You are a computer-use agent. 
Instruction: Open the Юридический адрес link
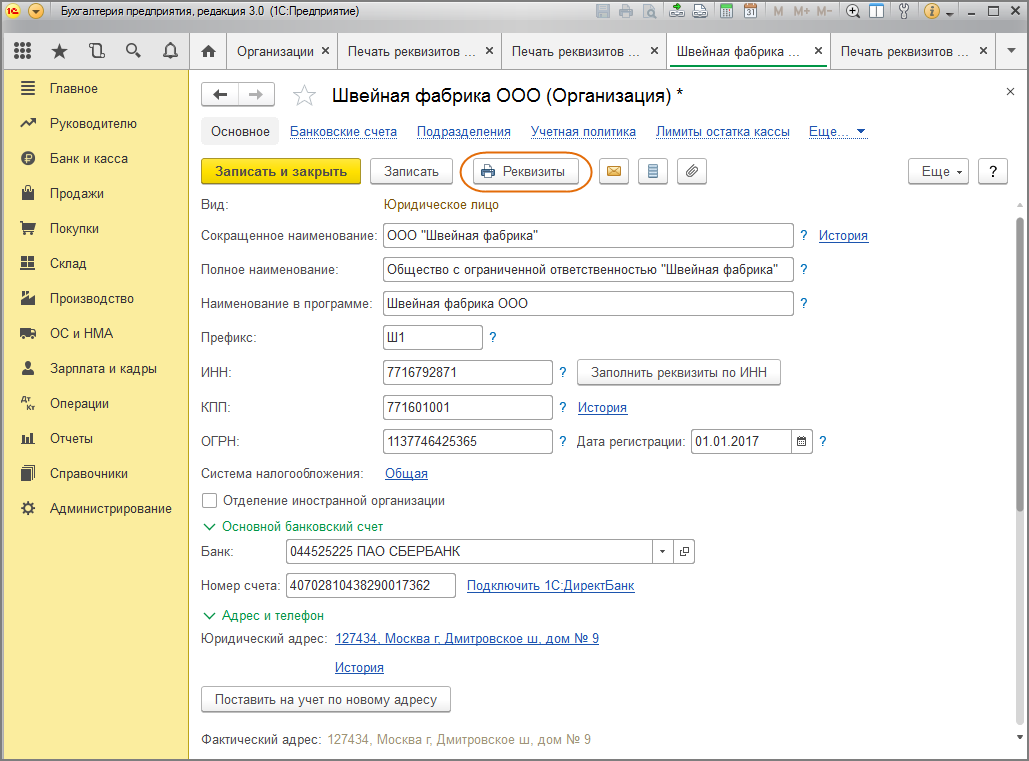pos(467,638)
